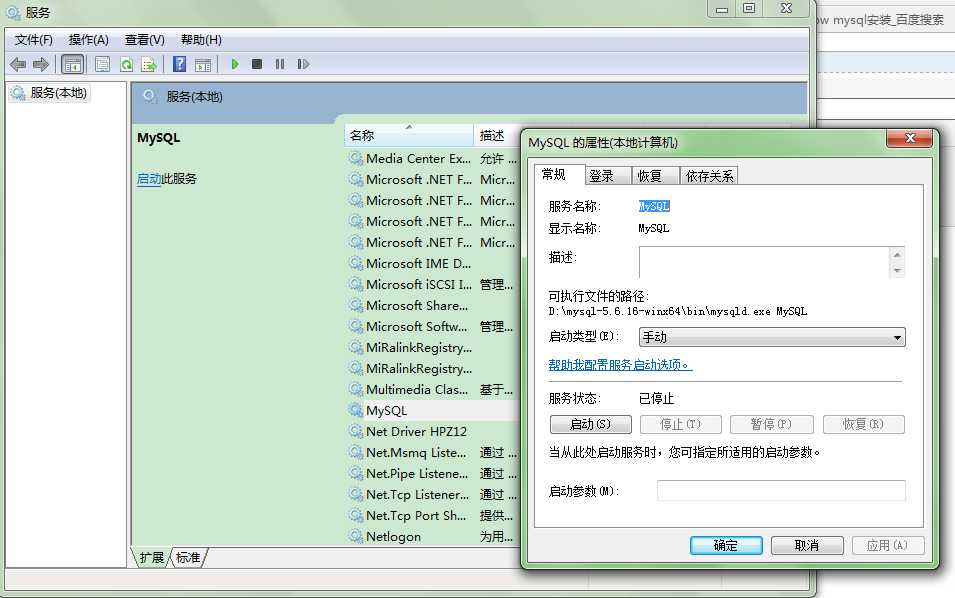This screenshot has height=598, width=955.
Task: Click the Pause service icon
Action: pyautogui.click(x=280, y=64)
